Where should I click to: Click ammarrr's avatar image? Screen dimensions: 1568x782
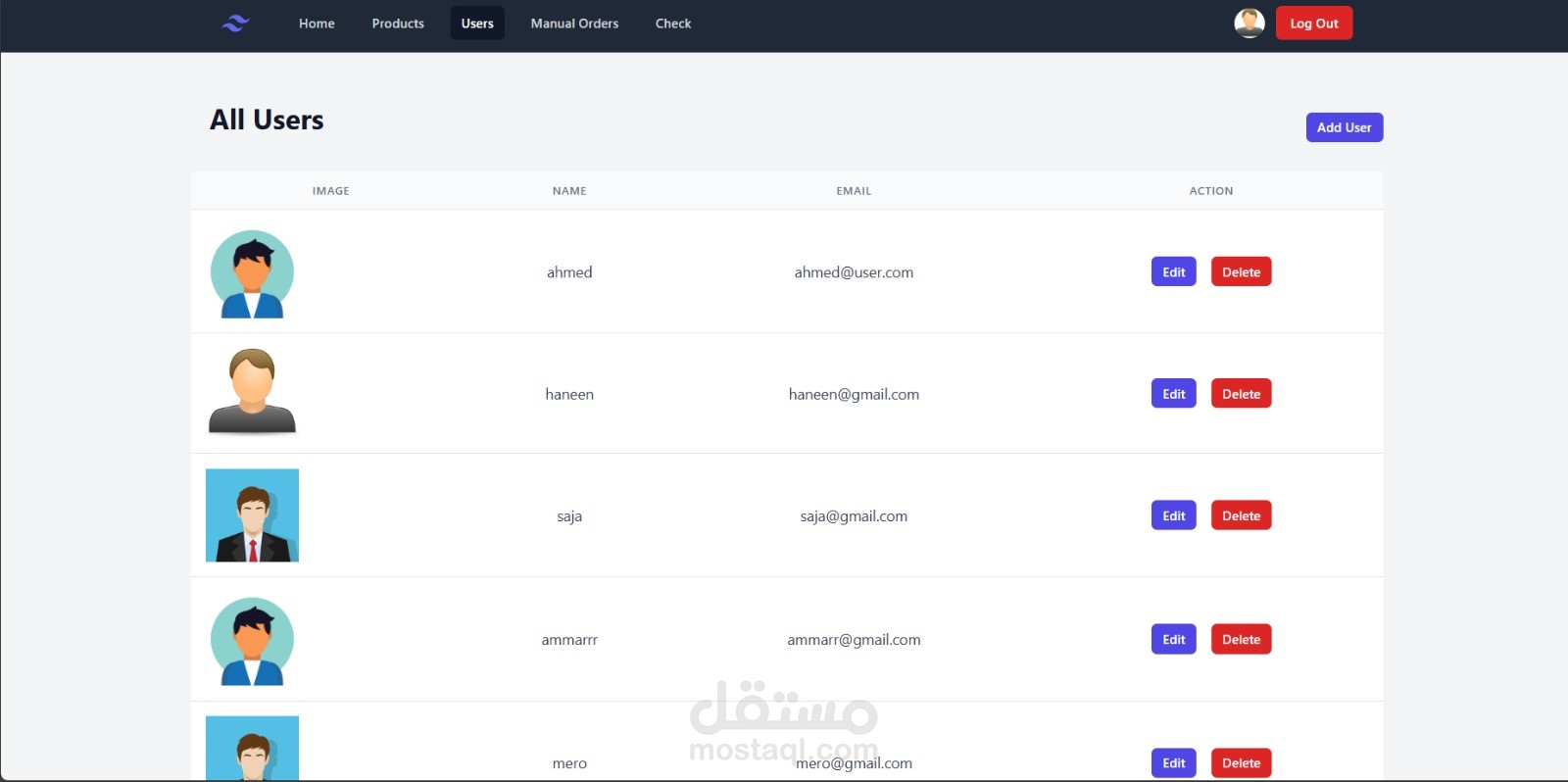click(x=252, y=641)
